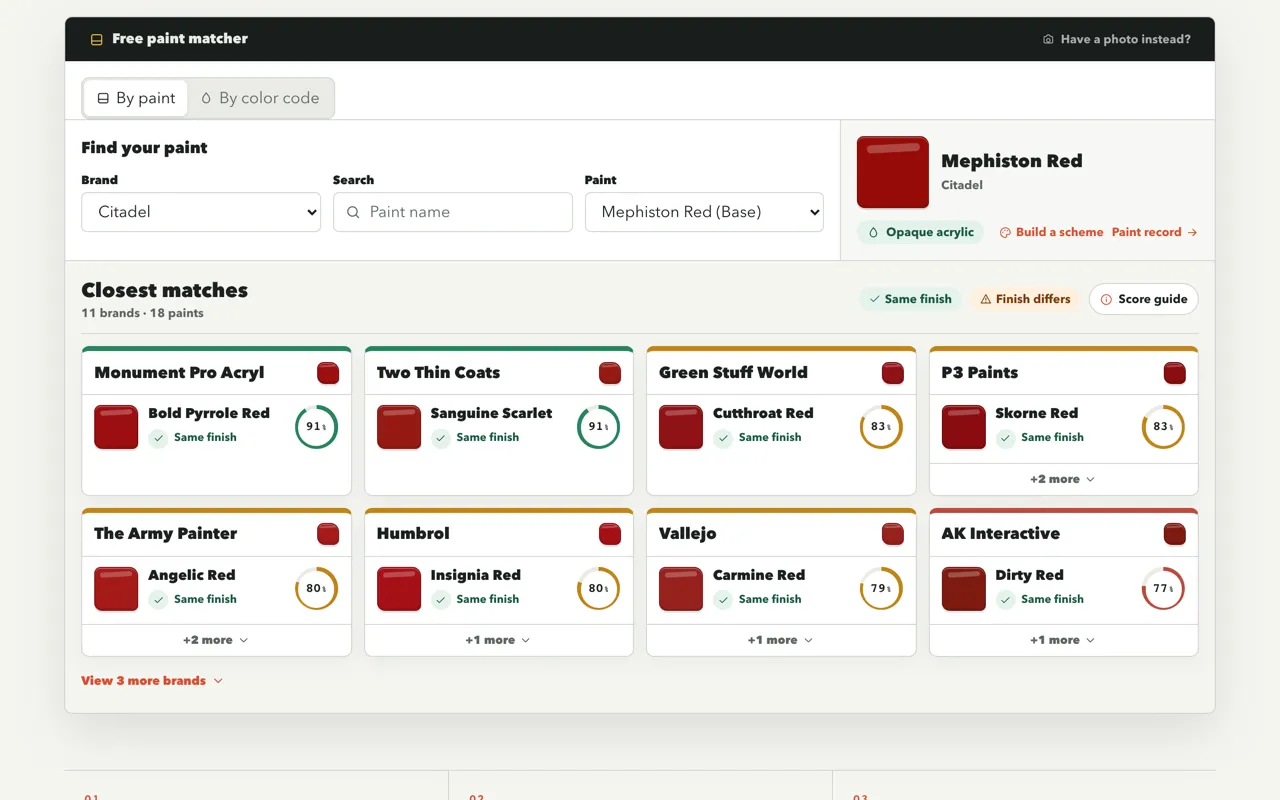Click the 77% score ring for Dirty Red
1280x800 pixels.
click(1164, 589)
